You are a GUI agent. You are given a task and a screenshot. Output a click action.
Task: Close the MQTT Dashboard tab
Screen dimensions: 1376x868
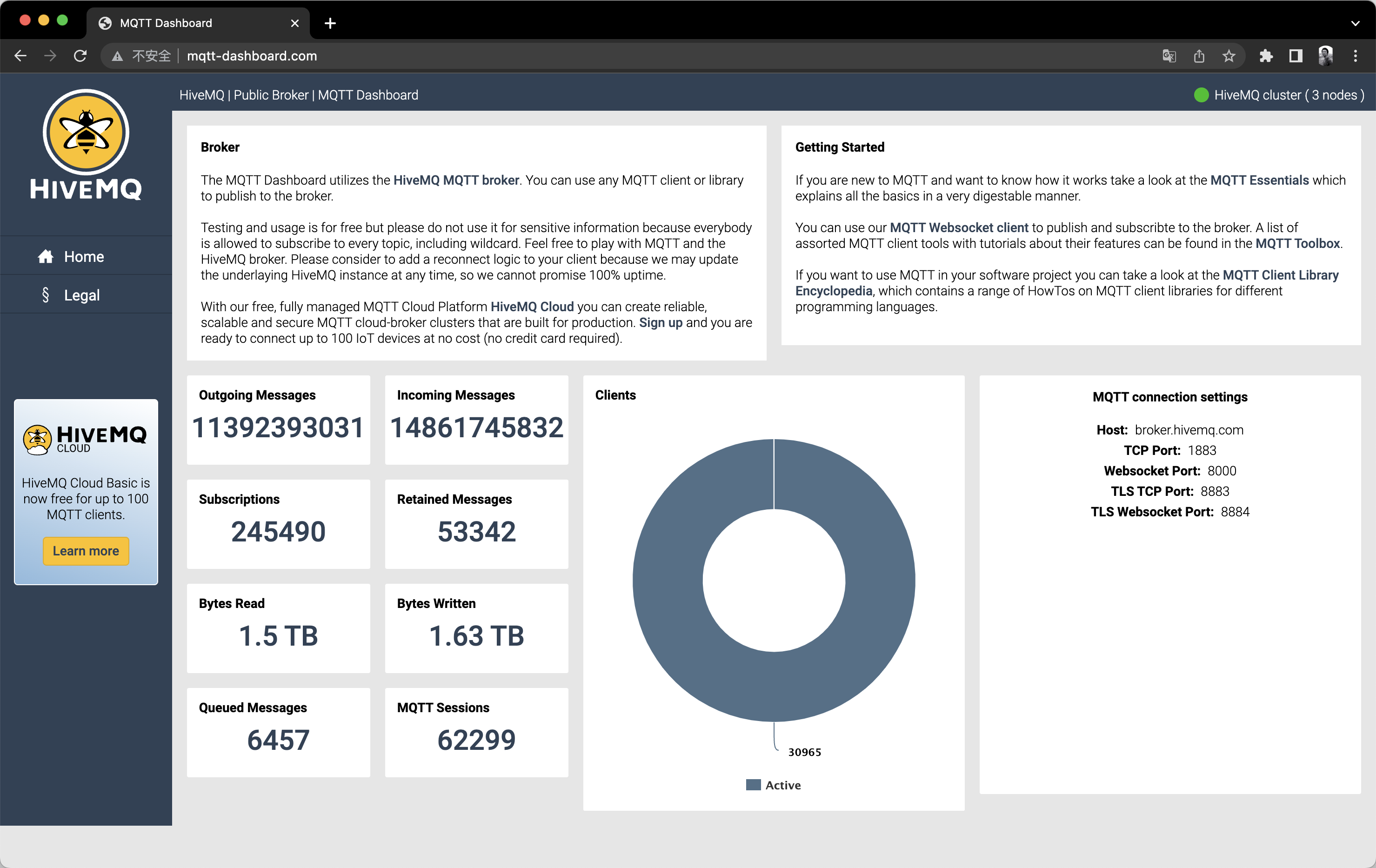click(x=295, y=23)
